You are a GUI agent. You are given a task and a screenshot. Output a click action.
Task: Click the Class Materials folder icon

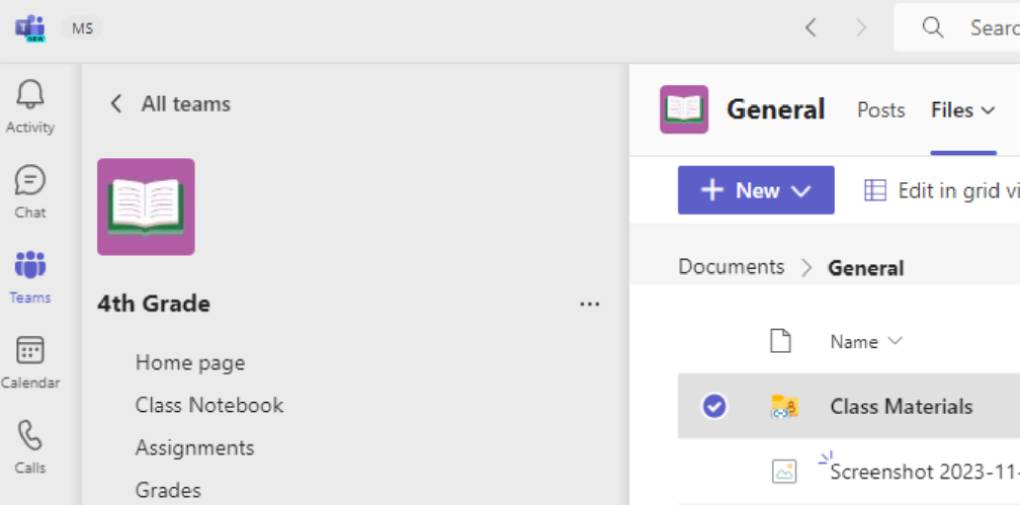click(785, 407)
